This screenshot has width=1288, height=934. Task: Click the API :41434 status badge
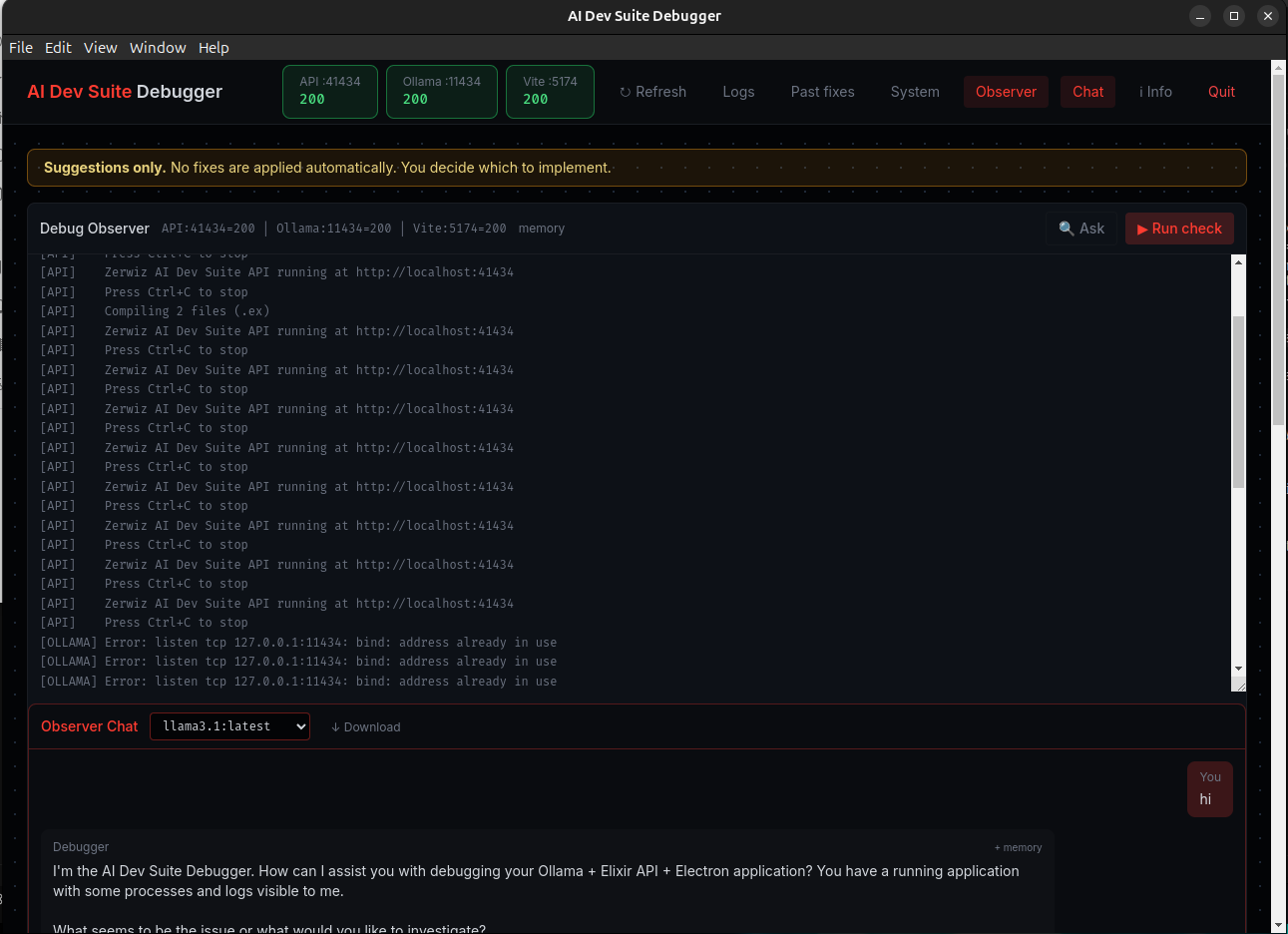tap(329, 91)
